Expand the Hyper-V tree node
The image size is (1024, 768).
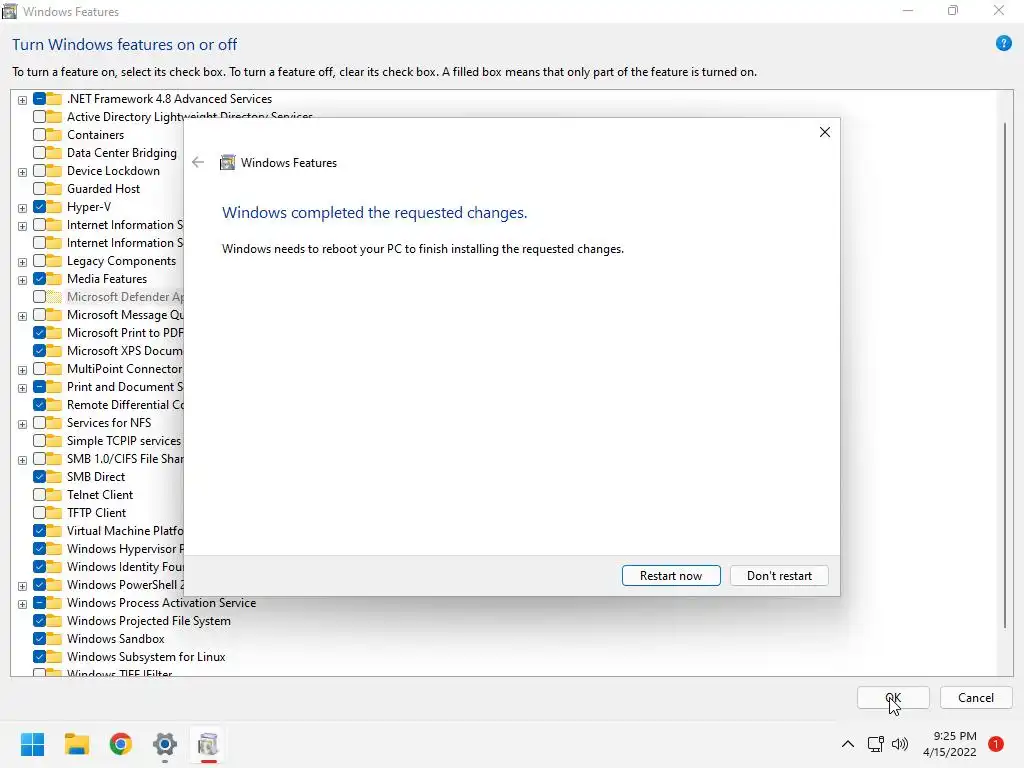[22, 208]
